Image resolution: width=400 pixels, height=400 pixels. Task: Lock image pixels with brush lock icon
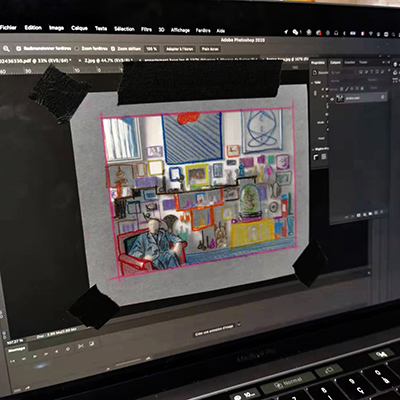point(347,89)
